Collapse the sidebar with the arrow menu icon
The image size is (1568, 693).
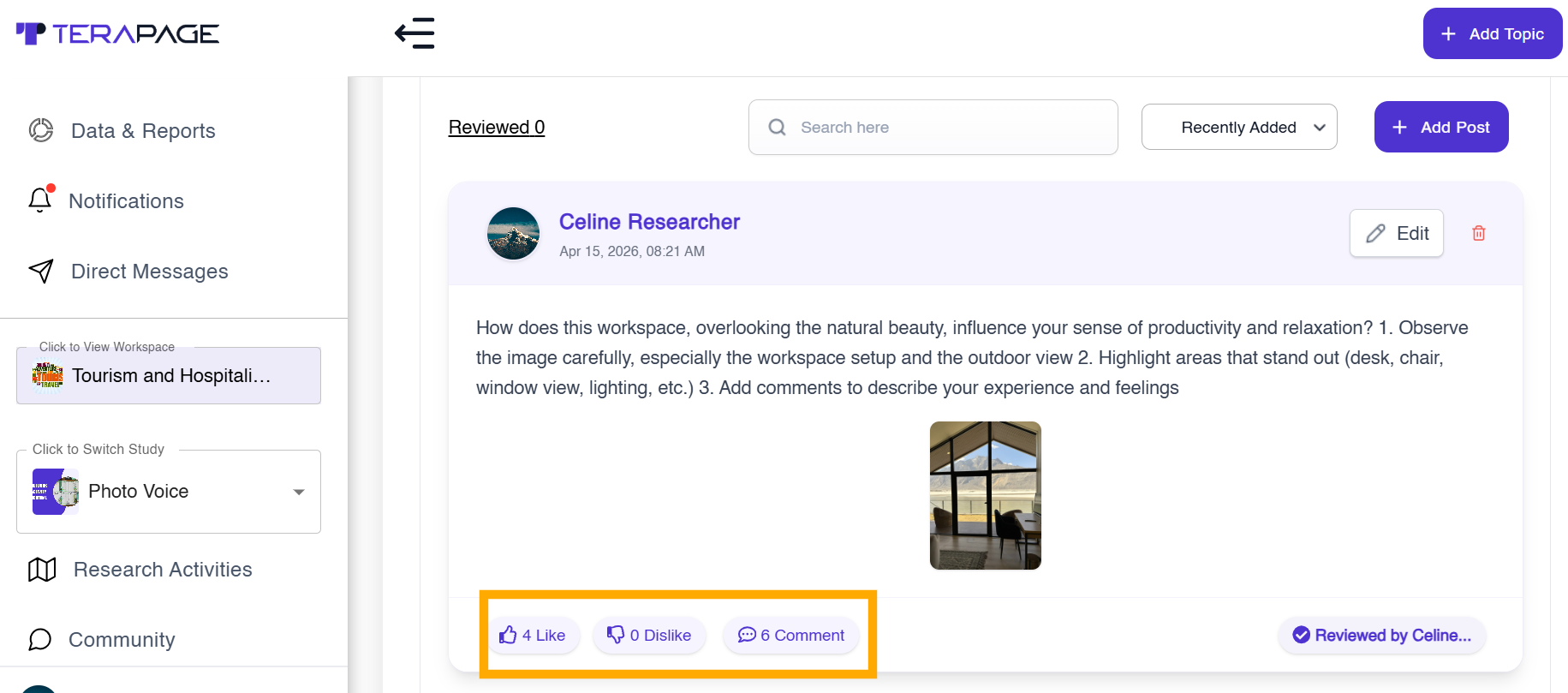[414, 33]
